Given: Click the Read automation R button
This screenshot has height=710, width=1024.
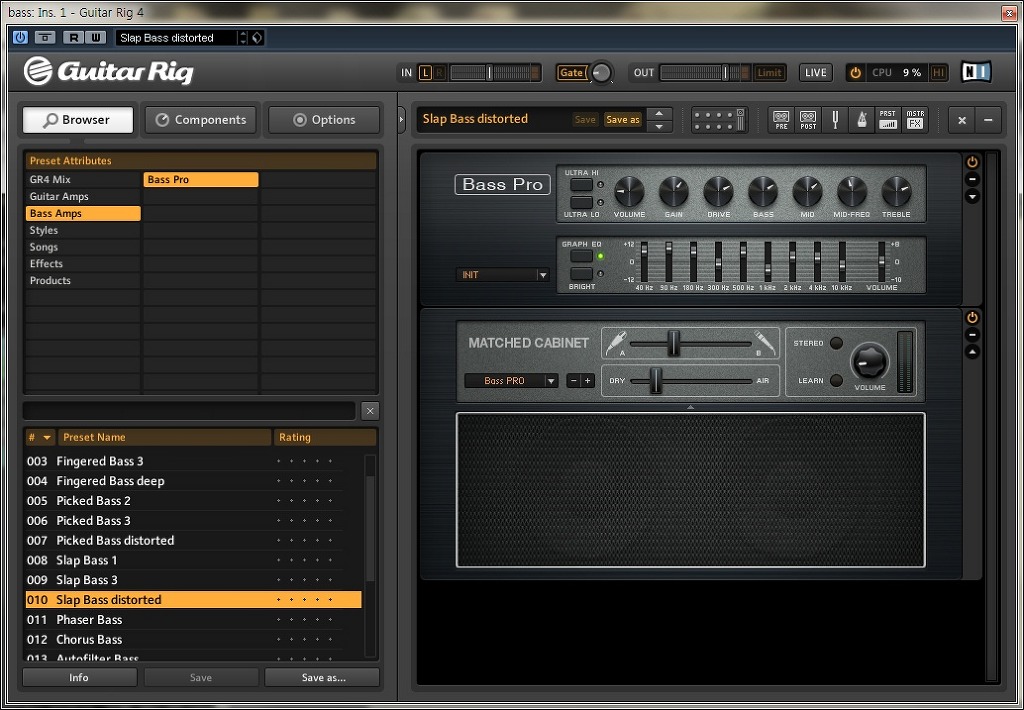Looking at the screenshot, I should click(x=73, y=37).
